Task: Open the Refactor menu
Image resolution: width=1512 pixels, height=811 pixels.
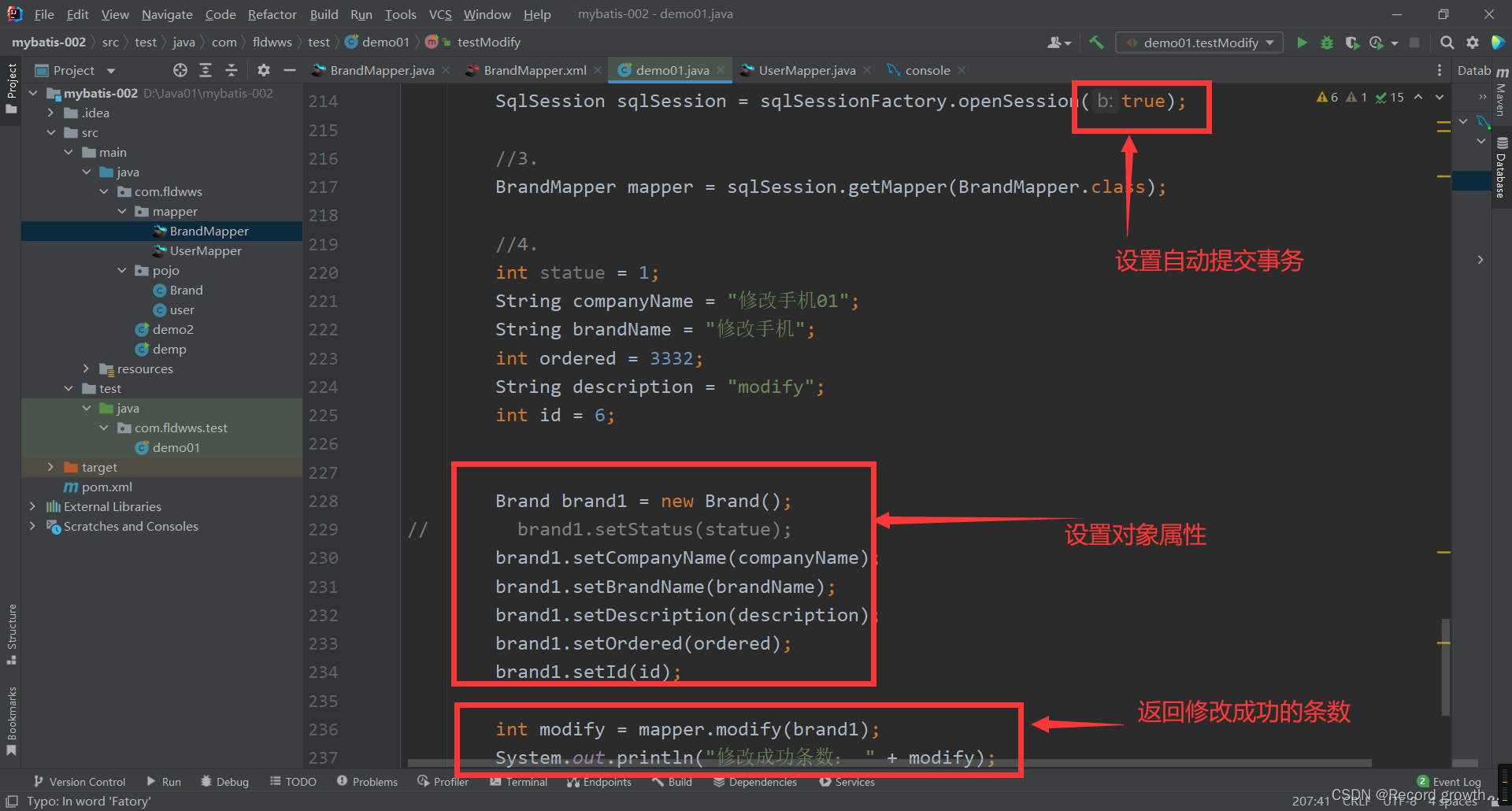Action: pyautogui.click(x=272, y=14)
